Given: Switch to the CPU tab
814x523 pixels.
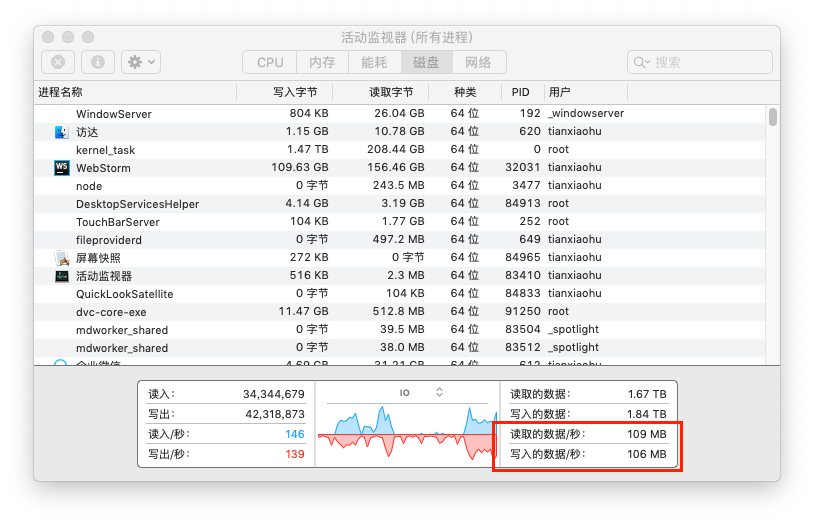Looking at the screenshot, I should [x=270, y=62].
